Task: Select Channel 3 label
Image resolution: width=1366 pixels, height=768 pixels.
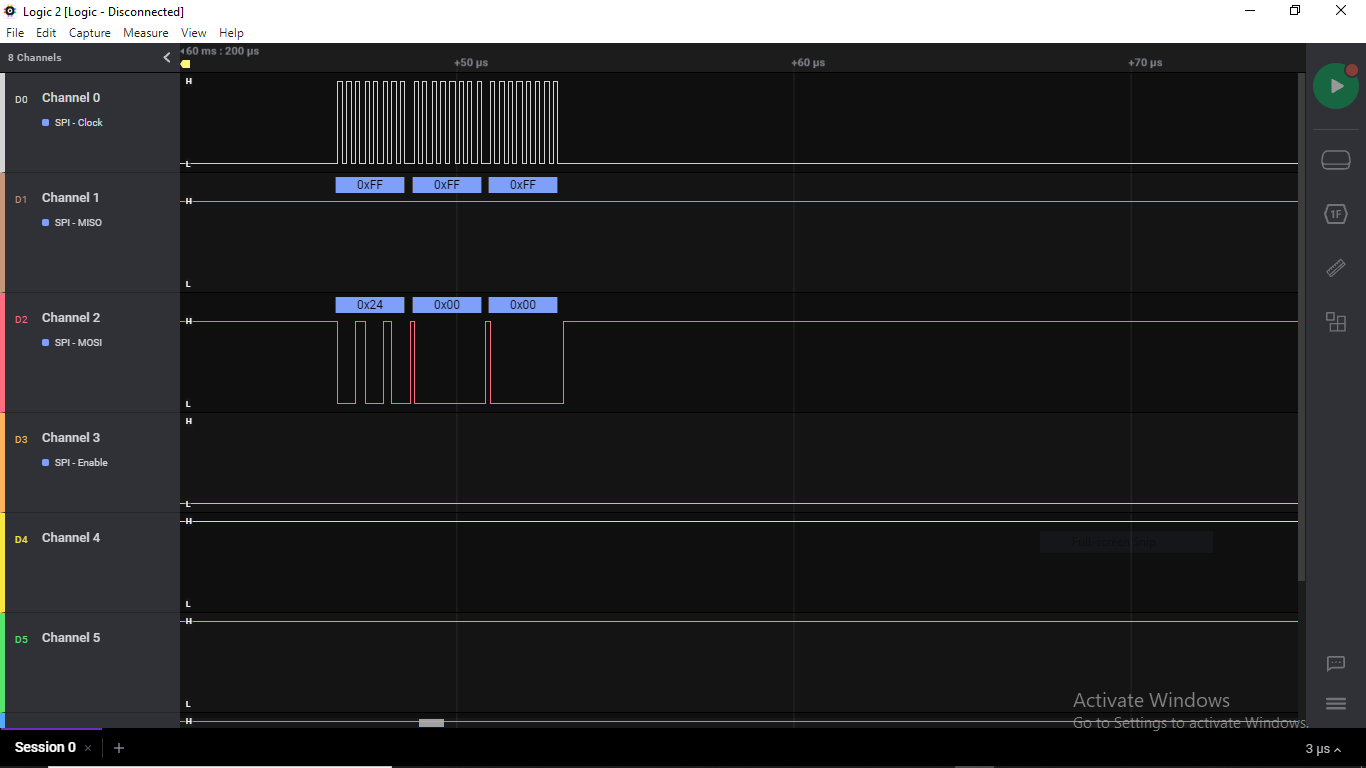Action: coord(71,438)
